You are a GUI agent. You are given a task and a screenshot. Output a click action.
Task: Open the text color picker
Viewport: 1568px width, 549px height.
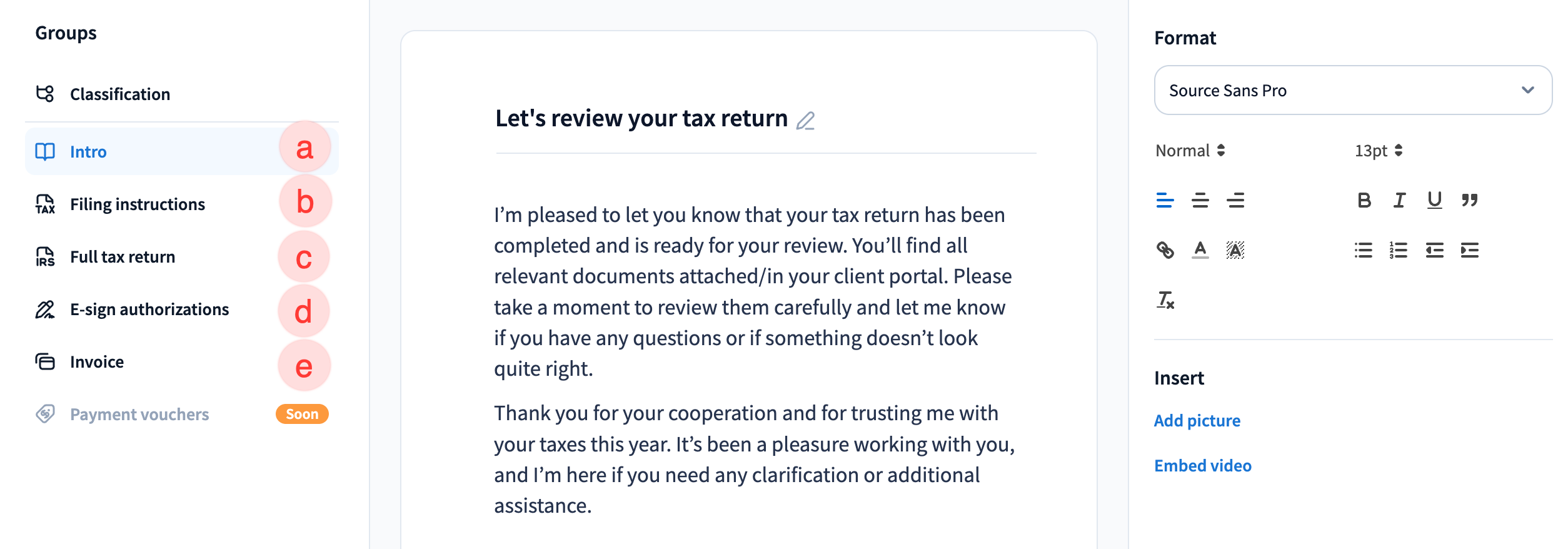pos(1200,250)
